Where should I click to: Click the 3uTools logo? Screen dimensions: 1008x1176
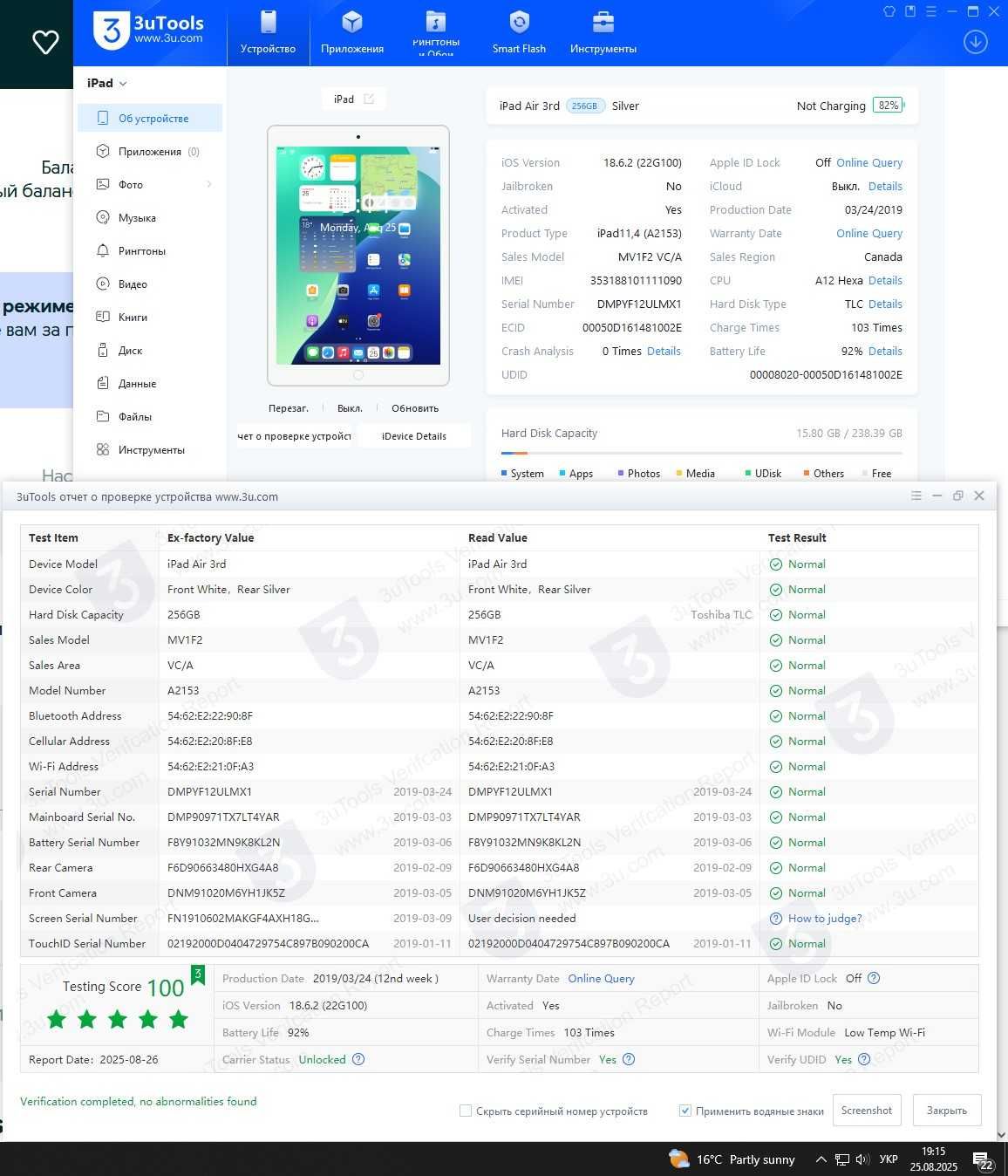click(148, 31)
